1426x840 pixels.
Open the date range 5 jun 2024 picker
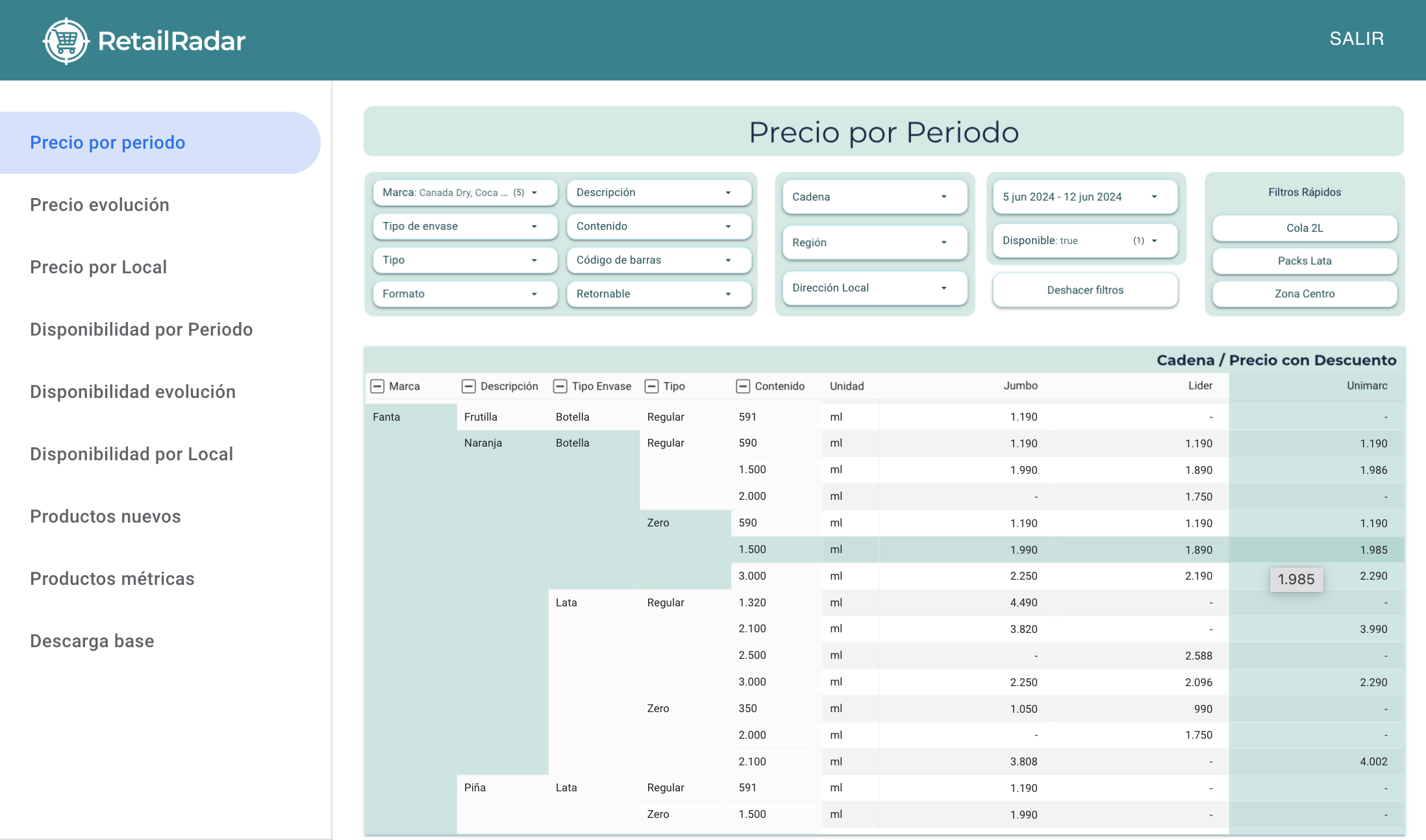(1085, 197)
